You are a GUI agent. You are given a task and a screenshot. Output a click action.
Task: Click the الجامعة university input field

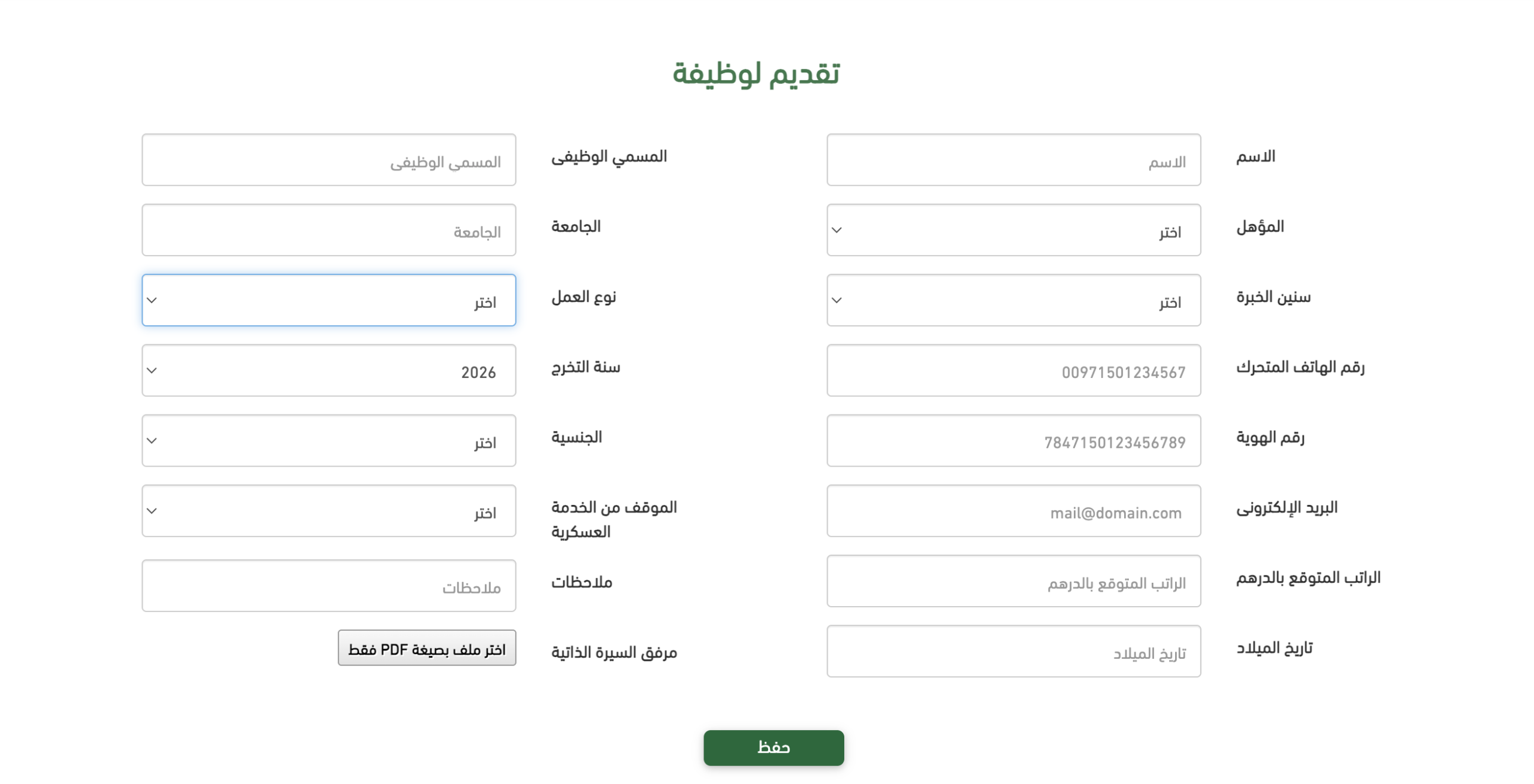[x=328, y=230]
